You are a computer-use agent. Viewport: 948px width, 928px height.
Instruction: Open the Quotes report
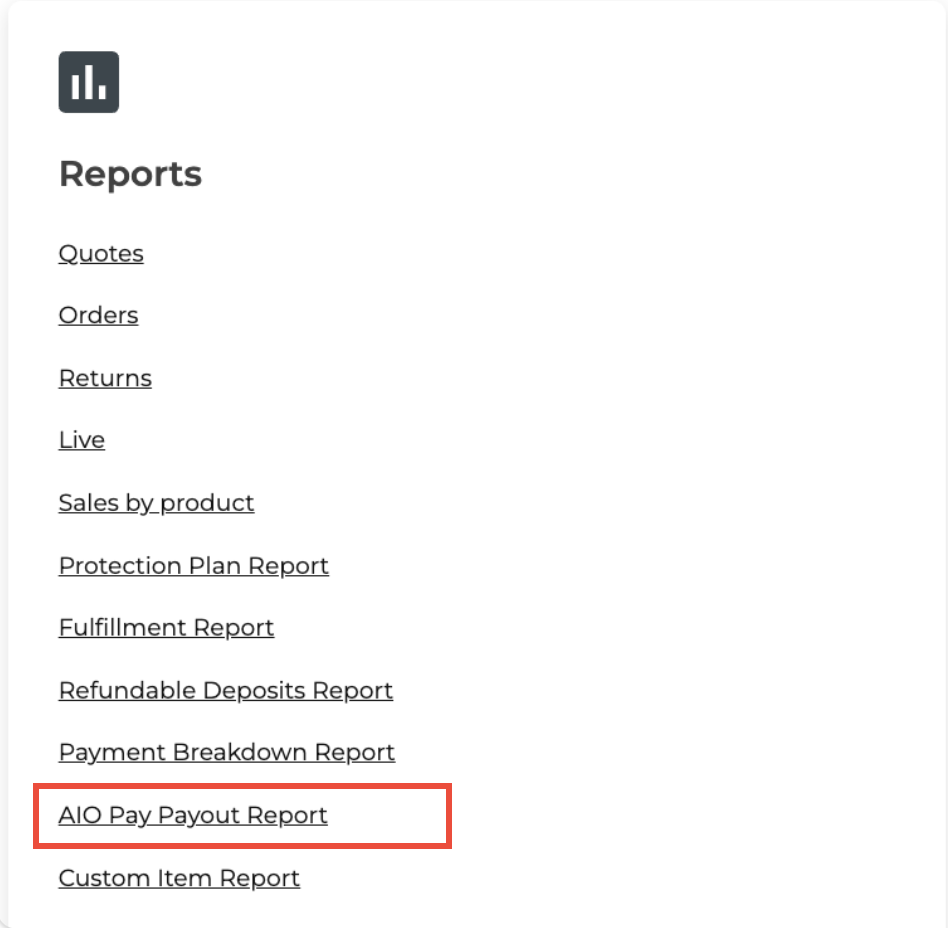click(101, 254)
